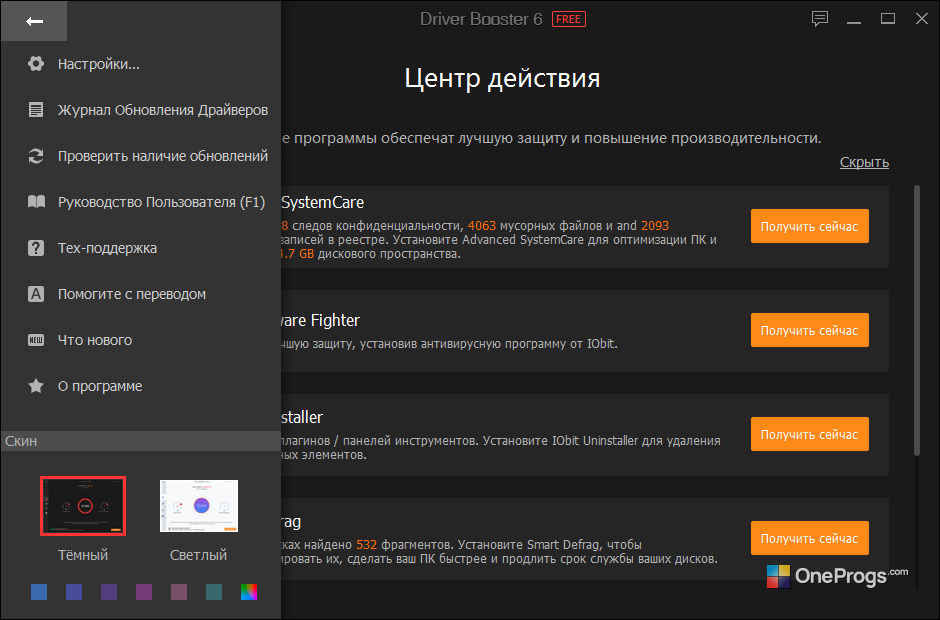Click Получить сейчас for Malware Fighter
Screen dimensions: 940x620
[809, 330]
